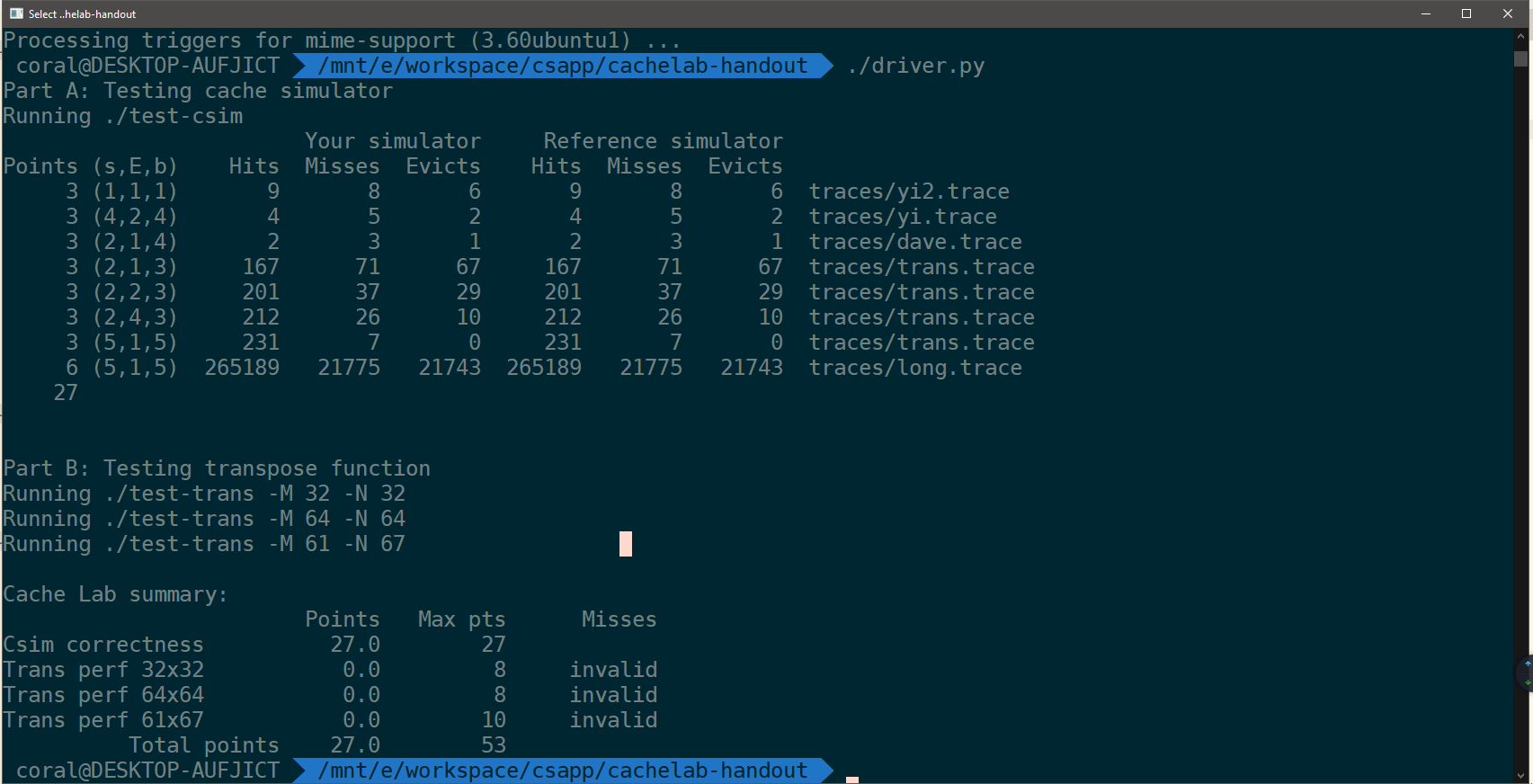The width and height of the screenshot is (1533, 784).
Task: Click the 'Trans perf 32x32' row label
Action: 103,670
